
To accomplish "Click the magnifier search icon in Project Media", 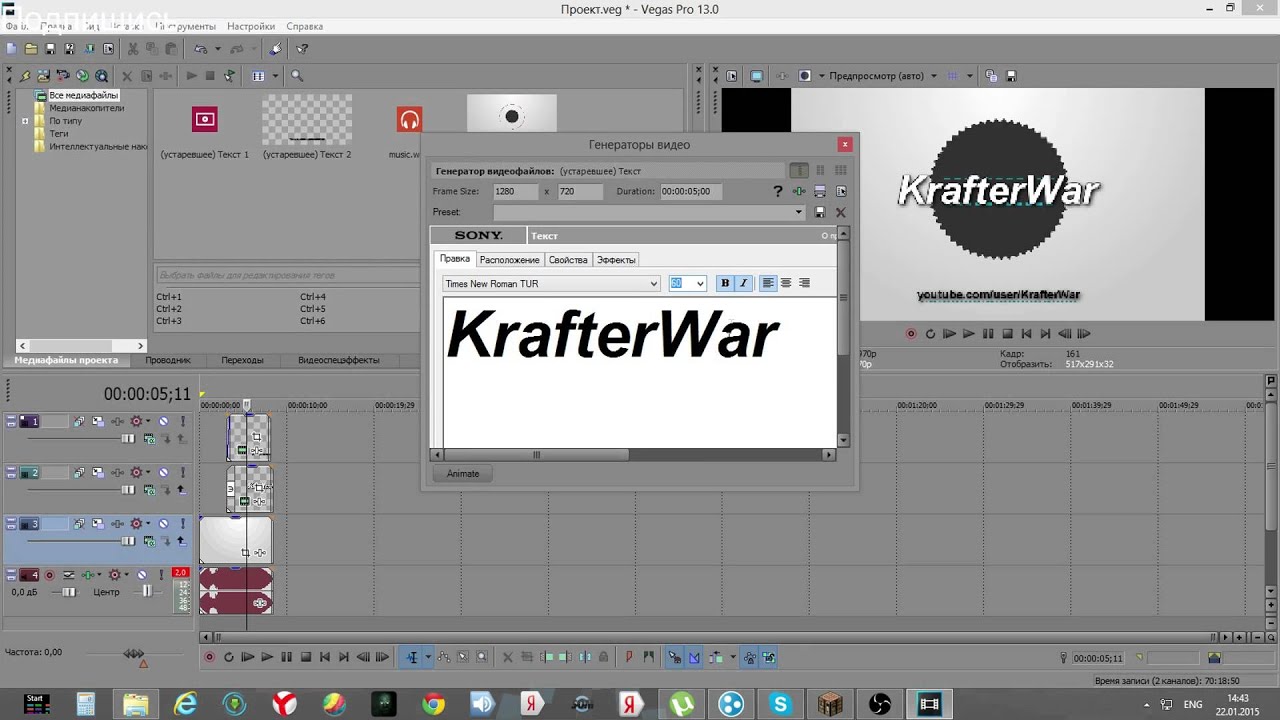I will tap(296, 75).
